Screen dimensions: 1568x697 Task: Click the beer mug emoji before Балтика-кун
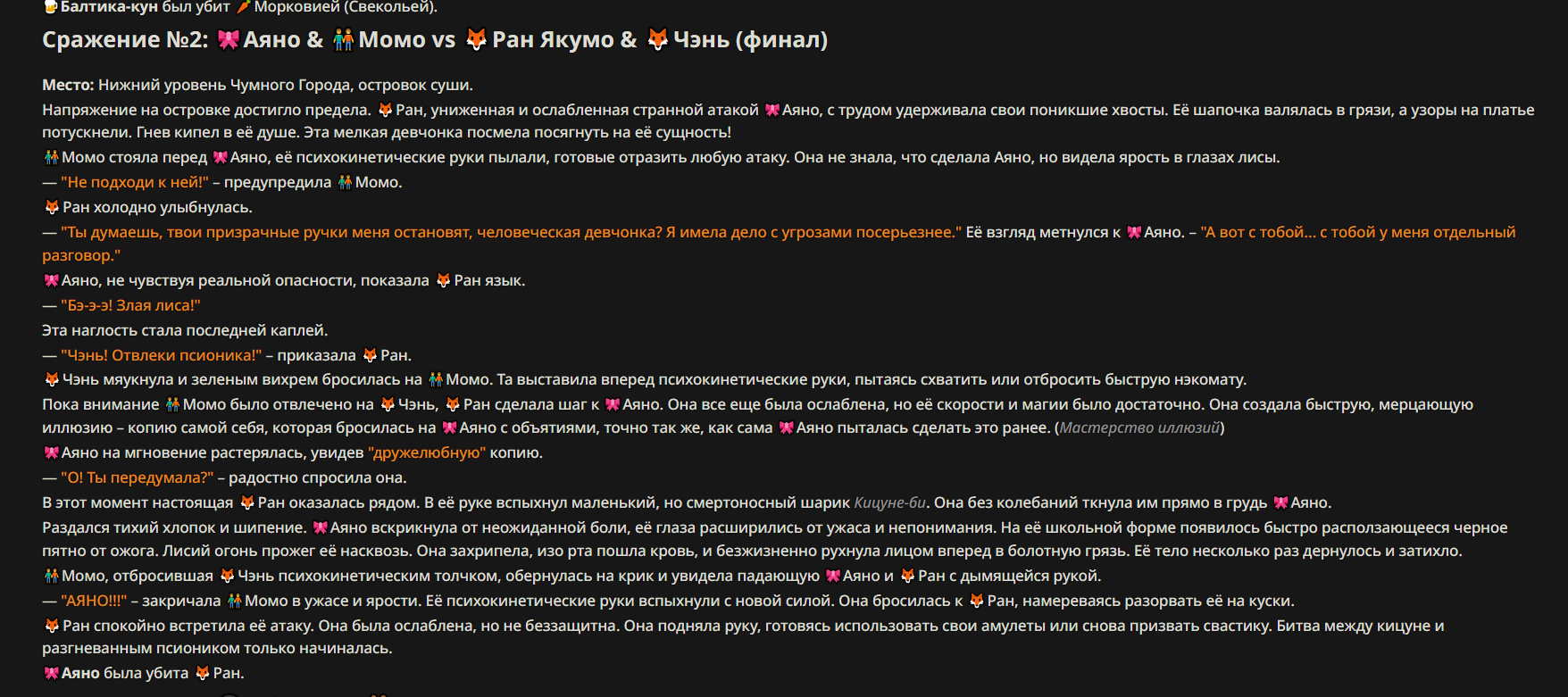tap(51, 7)
